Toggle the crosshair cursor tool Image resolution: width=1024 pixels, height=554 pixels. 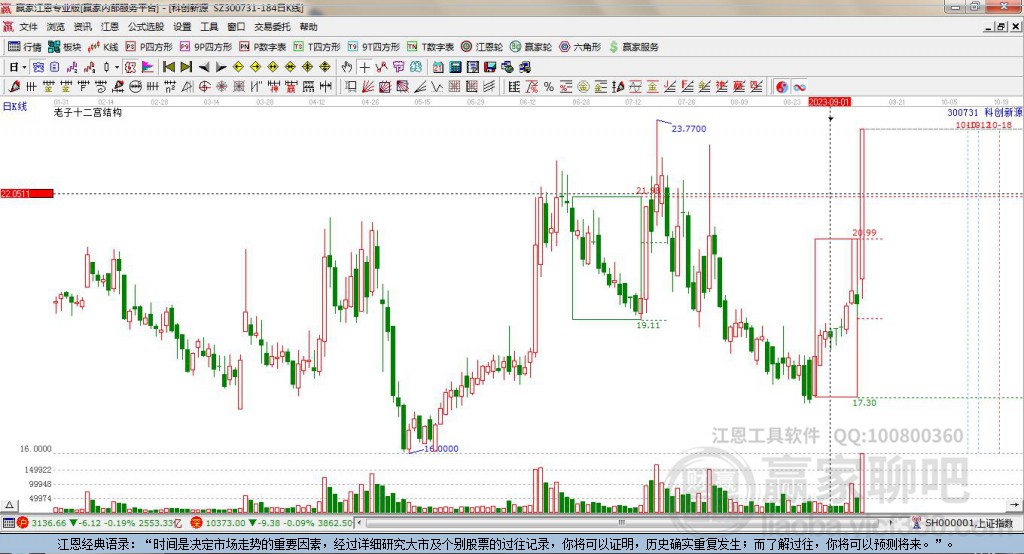[365, 67]
